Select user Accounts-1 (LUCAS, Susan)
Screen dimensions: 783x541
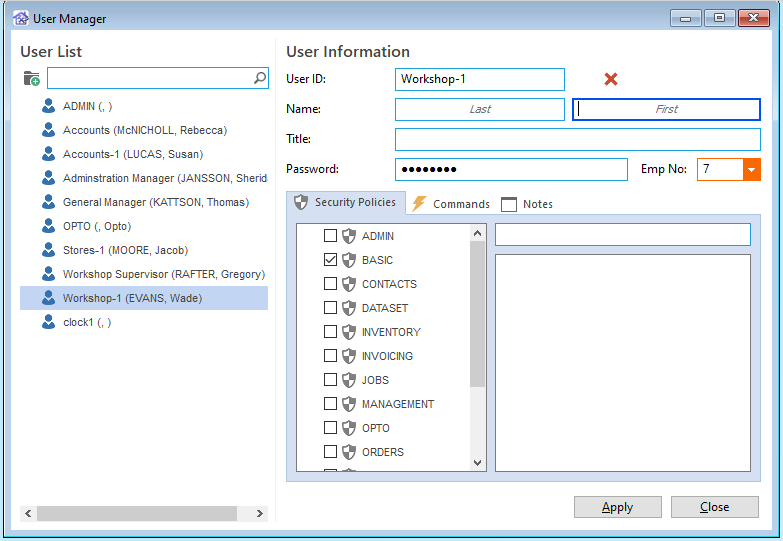click(132, 154)
